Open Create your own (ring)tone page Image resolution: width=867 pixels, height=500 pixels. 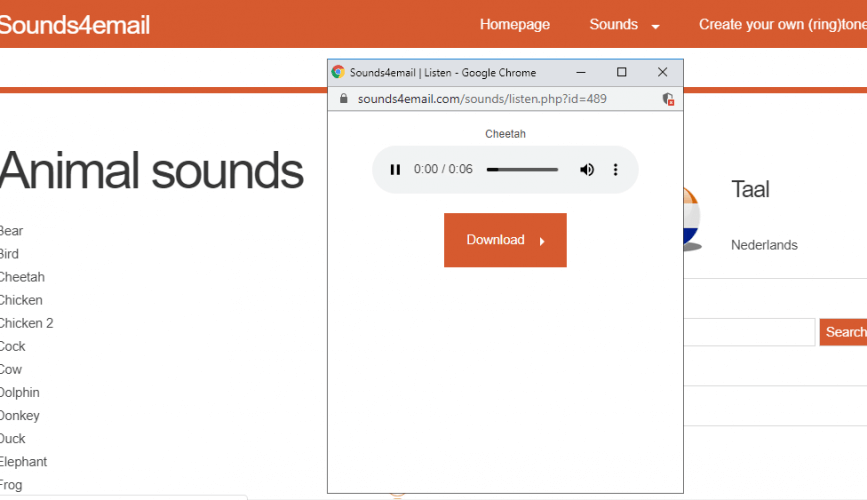click(x=782, y=24)
